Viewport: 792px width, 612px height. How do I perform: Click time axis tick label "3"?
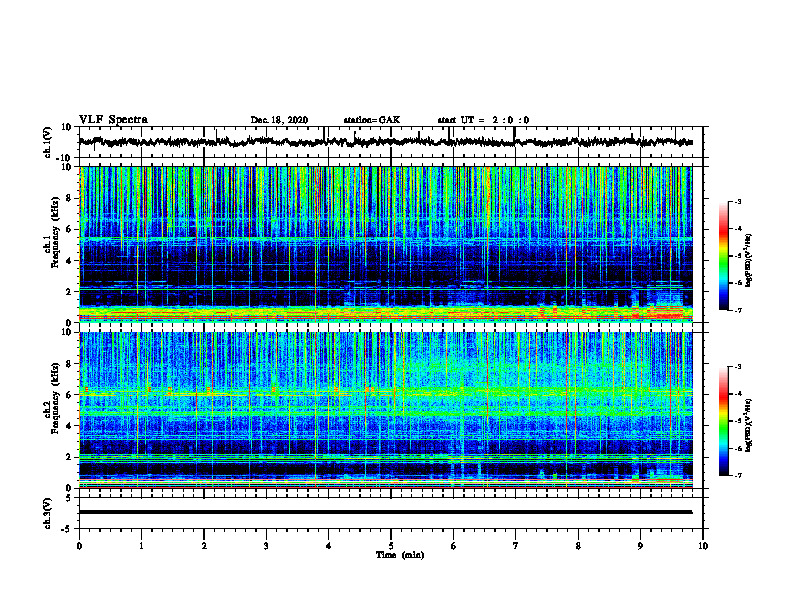(x=266, y=546)
